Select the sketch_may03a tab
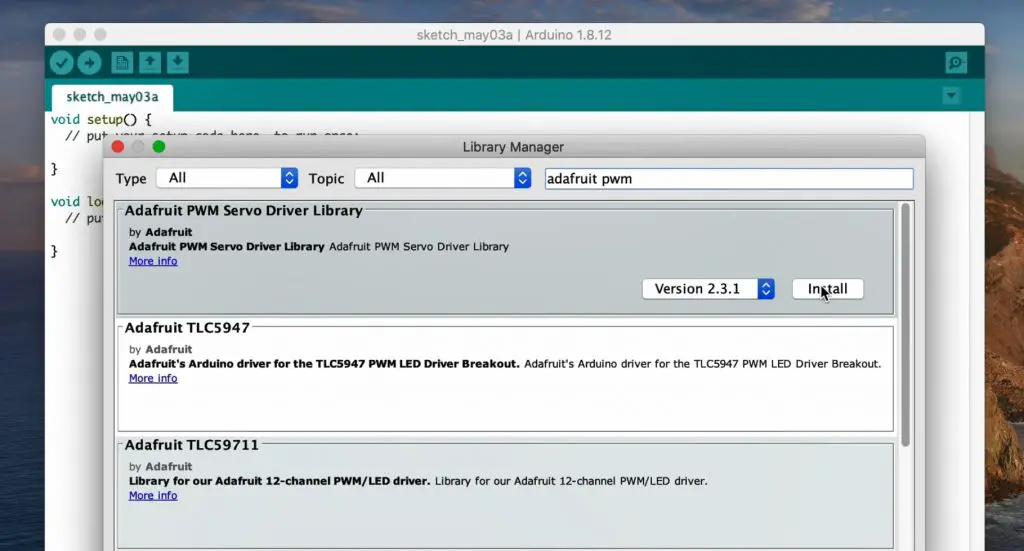This screenshot has width=1024, height=551. click(x=112, y=97)
